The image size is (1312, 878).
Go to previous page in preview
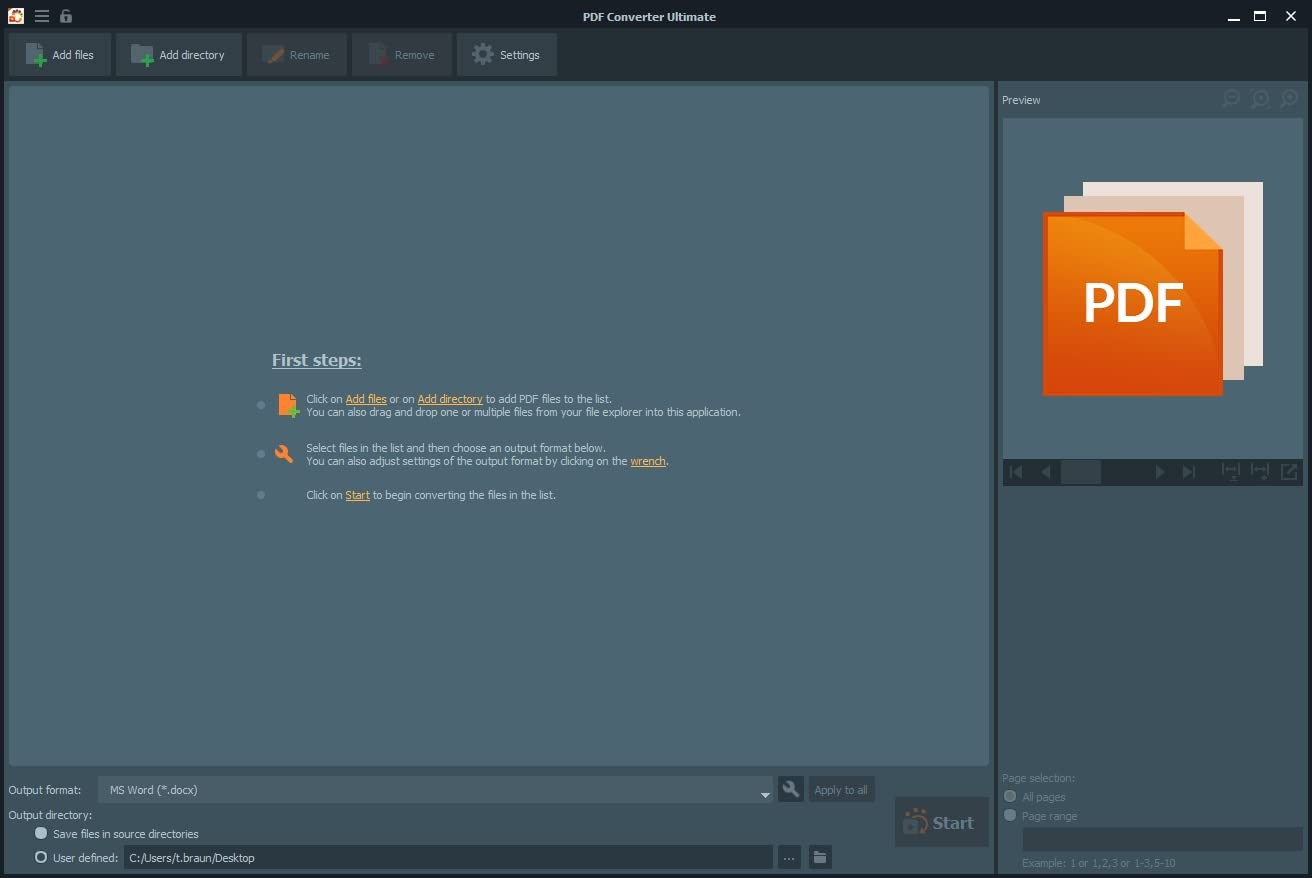click(x=1045, y=472)
